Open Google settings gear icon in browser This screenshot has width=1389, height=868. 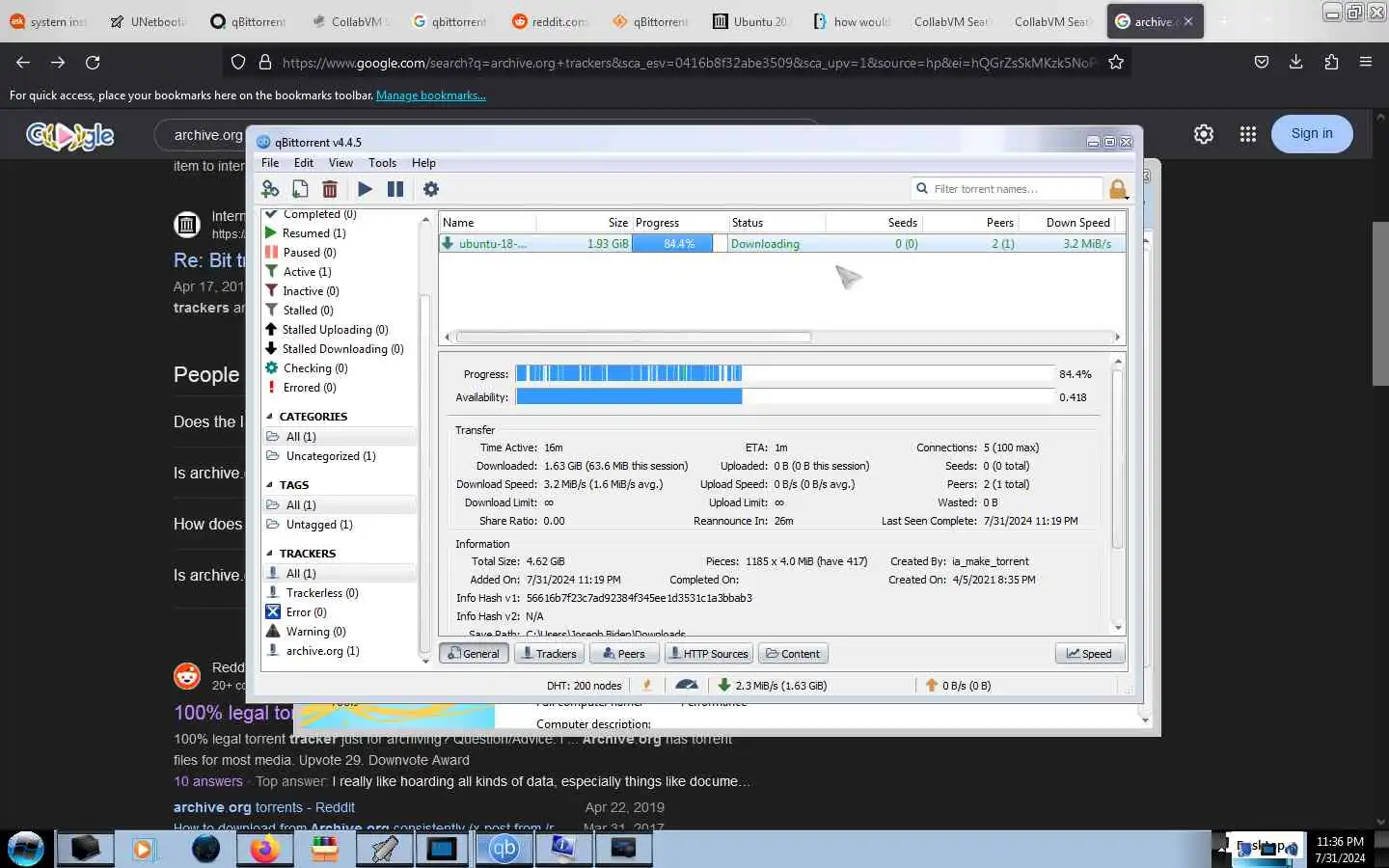coord(1204,134)
